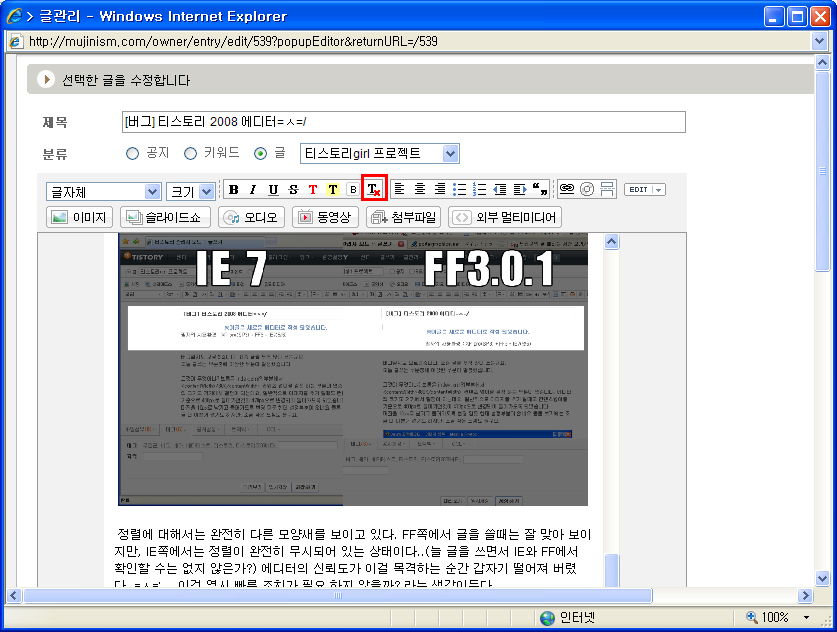837x632 pixels.
Task: Click the URL text in the address bar
Action: [233, 41]
